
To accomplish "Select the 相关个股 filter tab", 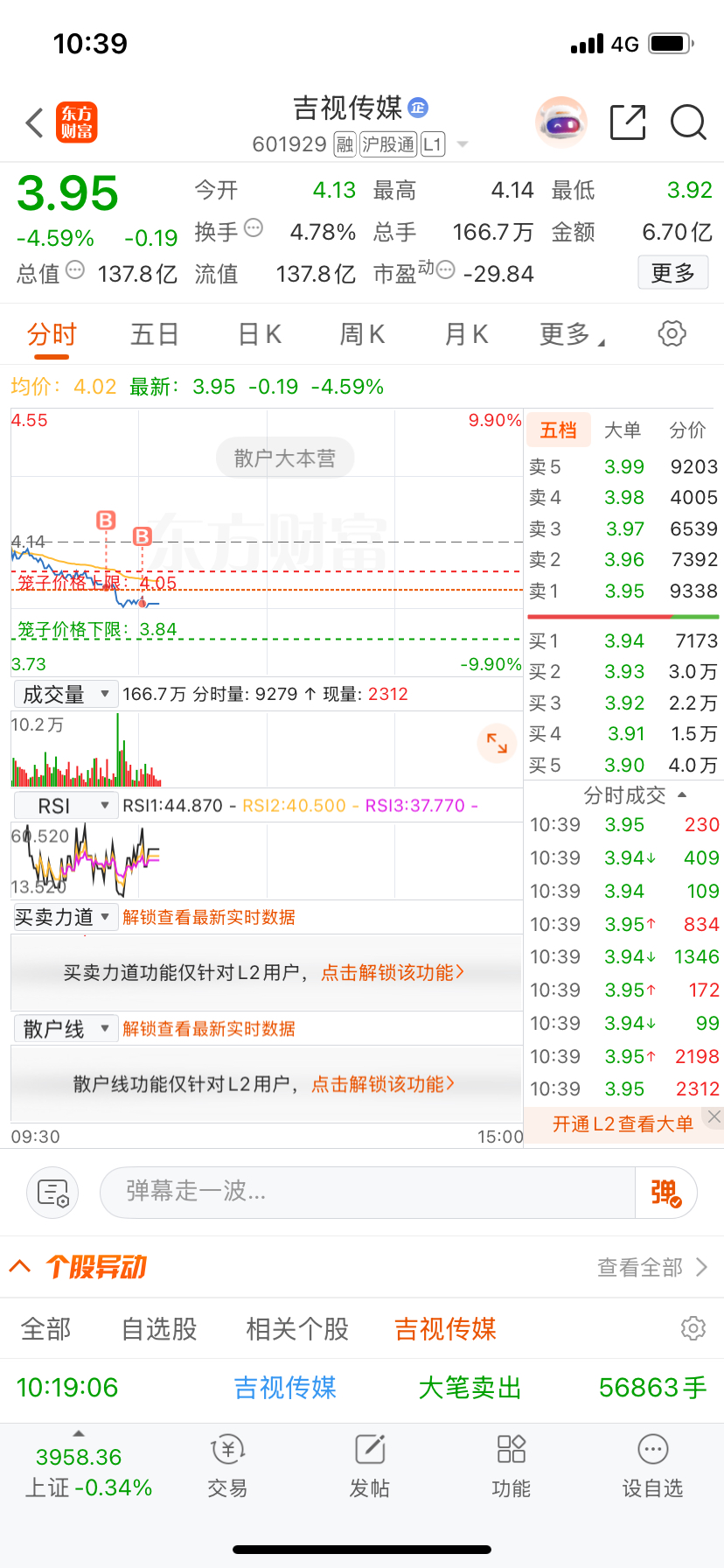I will pyautogui.click(x=297, y=1329).
